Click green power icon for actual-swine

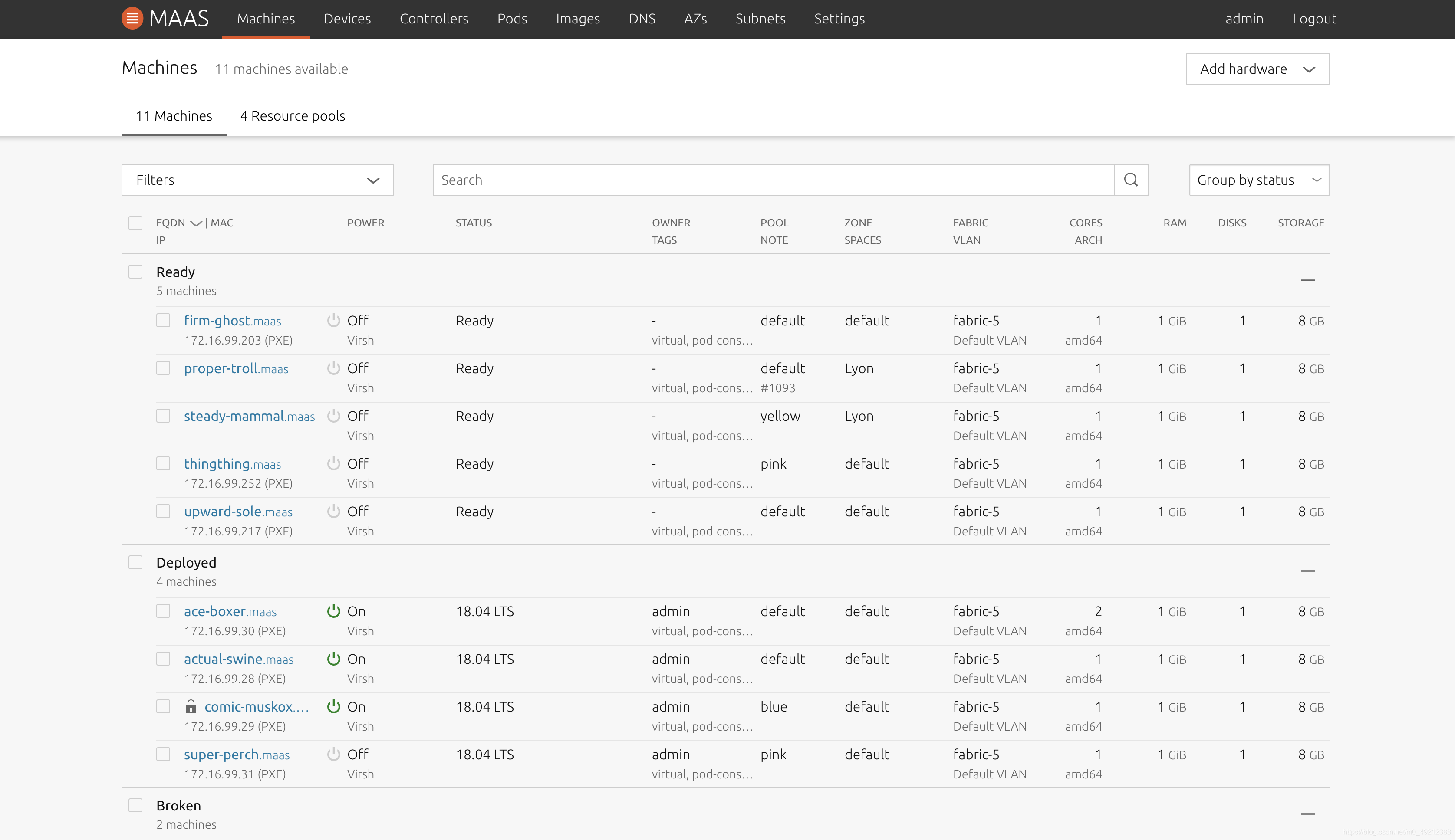coord(334,659)
